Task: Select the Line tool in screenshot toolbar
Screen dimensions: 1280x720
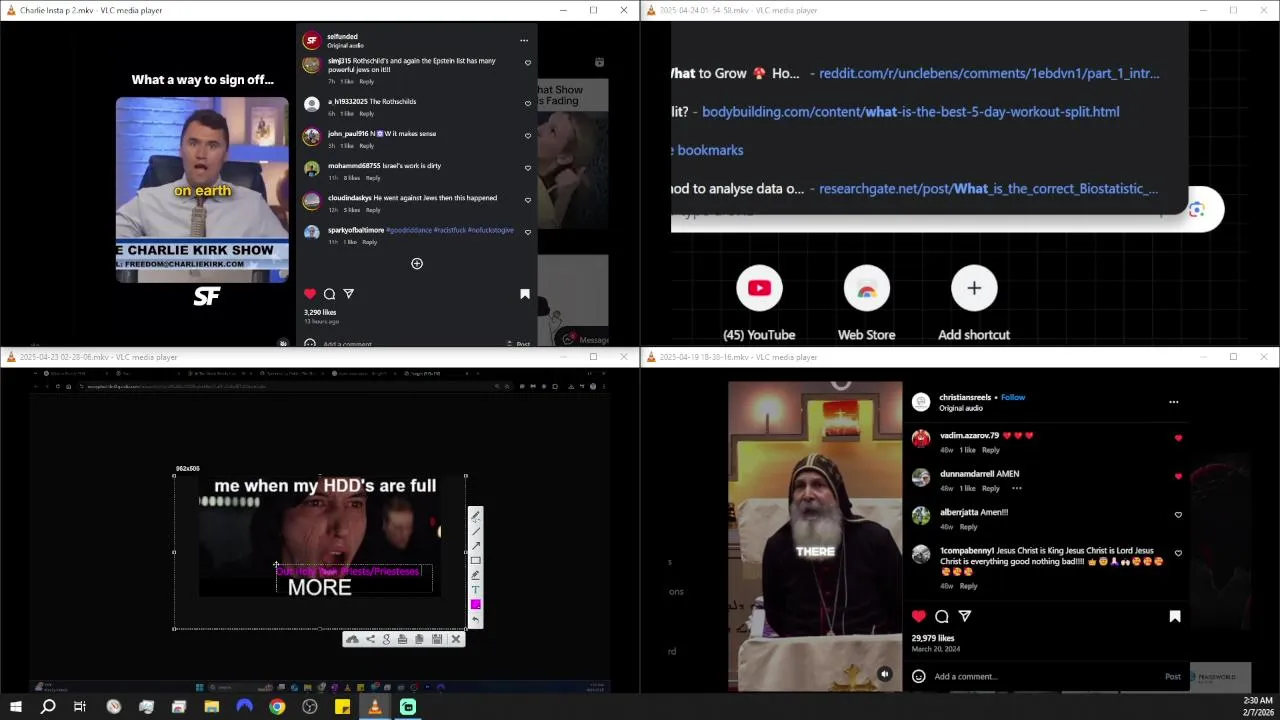Action: click(x=475, y=531)
